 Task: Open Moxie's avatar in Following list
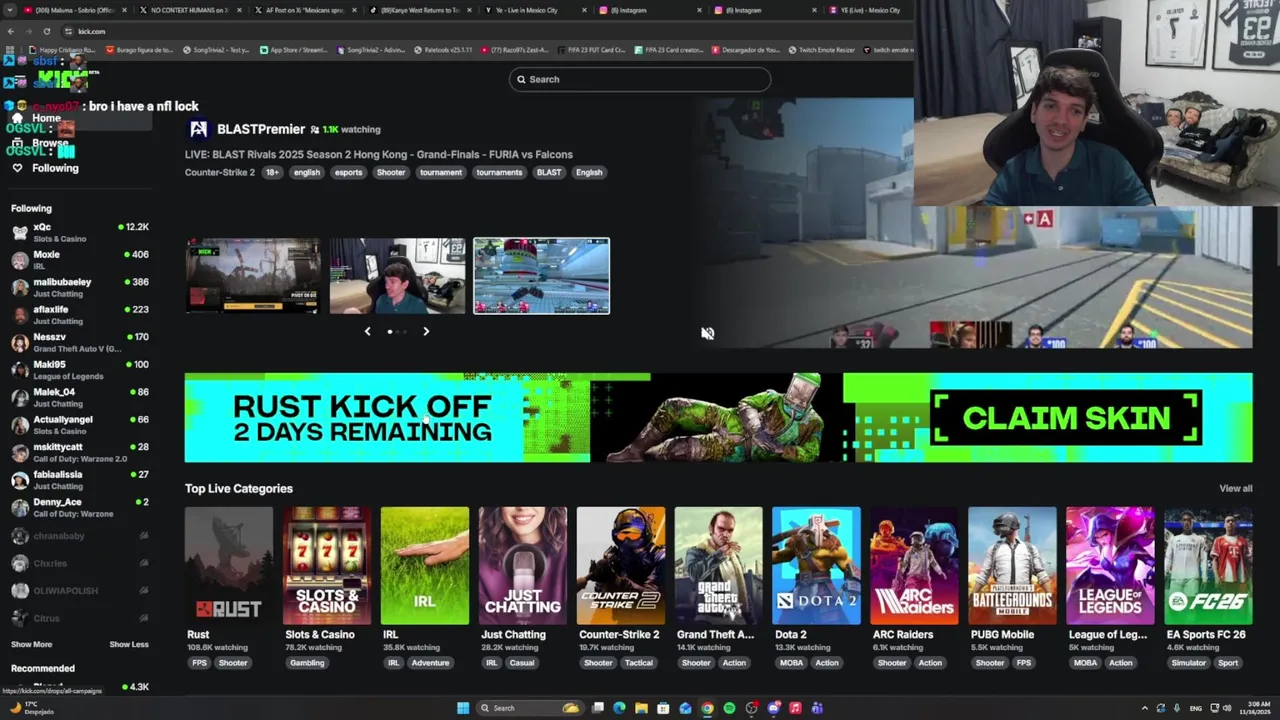click(x=20, y=260)
